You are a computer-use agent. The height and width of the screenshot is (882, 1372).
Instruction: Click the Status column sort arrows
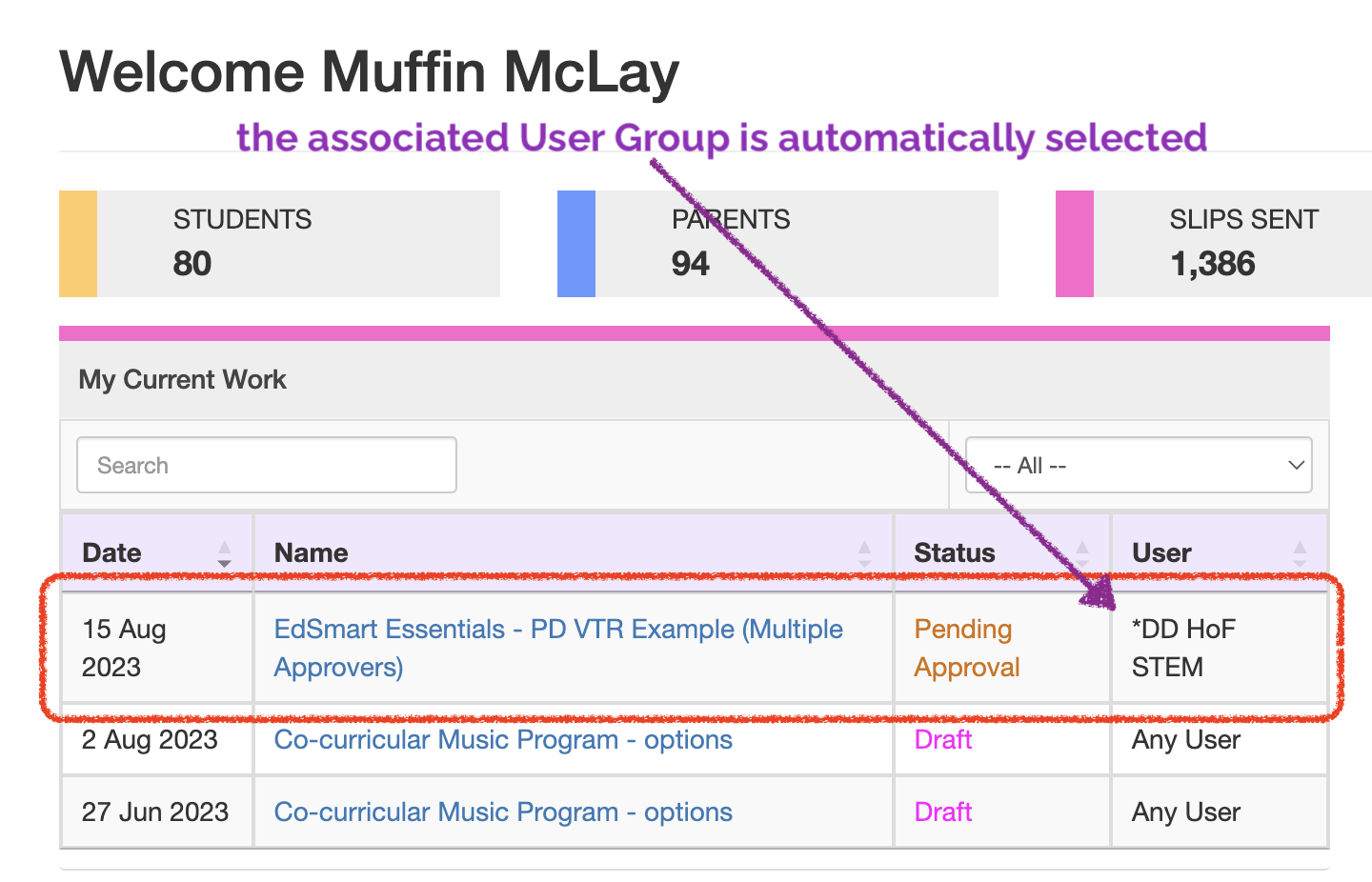pos(1082,553)
